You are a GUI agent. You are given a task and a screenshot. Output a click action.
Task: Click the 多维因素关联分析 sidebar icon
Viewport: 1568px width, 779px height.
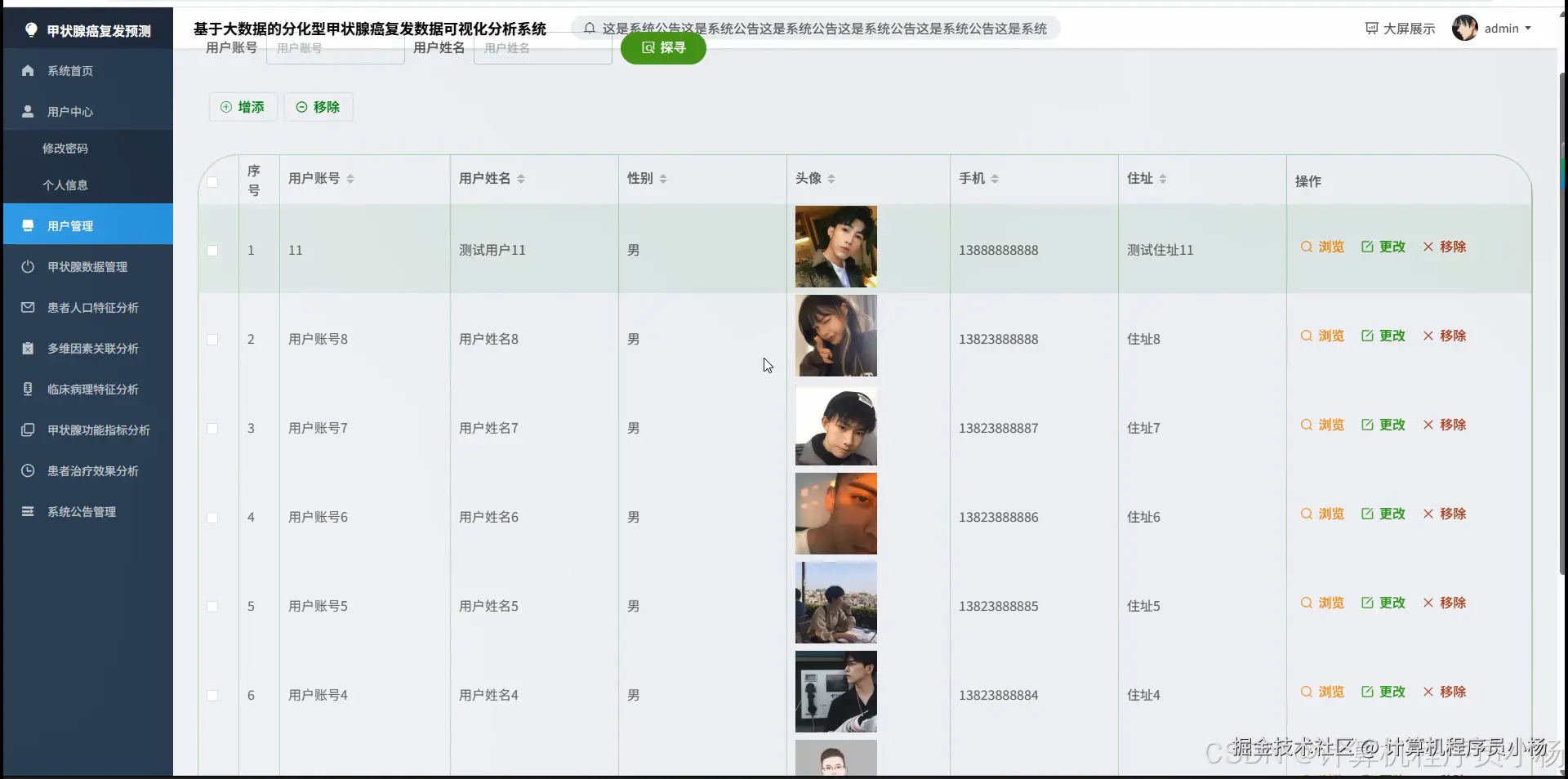(x=28, y=349)
